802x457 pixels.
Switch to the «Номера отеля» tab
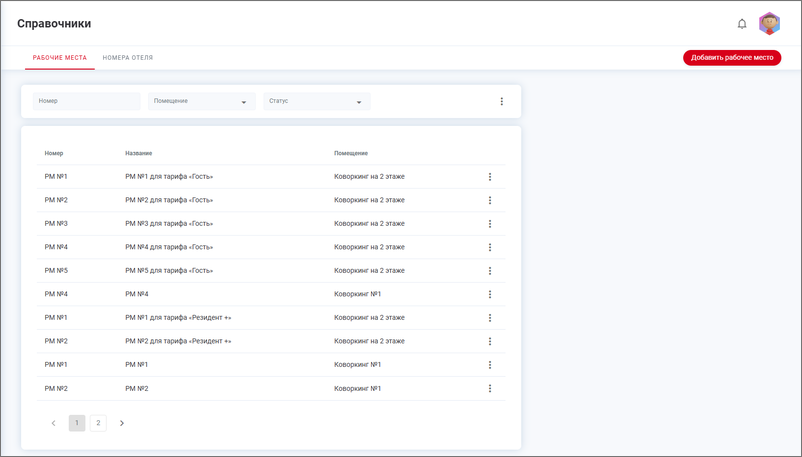[128, 58]
